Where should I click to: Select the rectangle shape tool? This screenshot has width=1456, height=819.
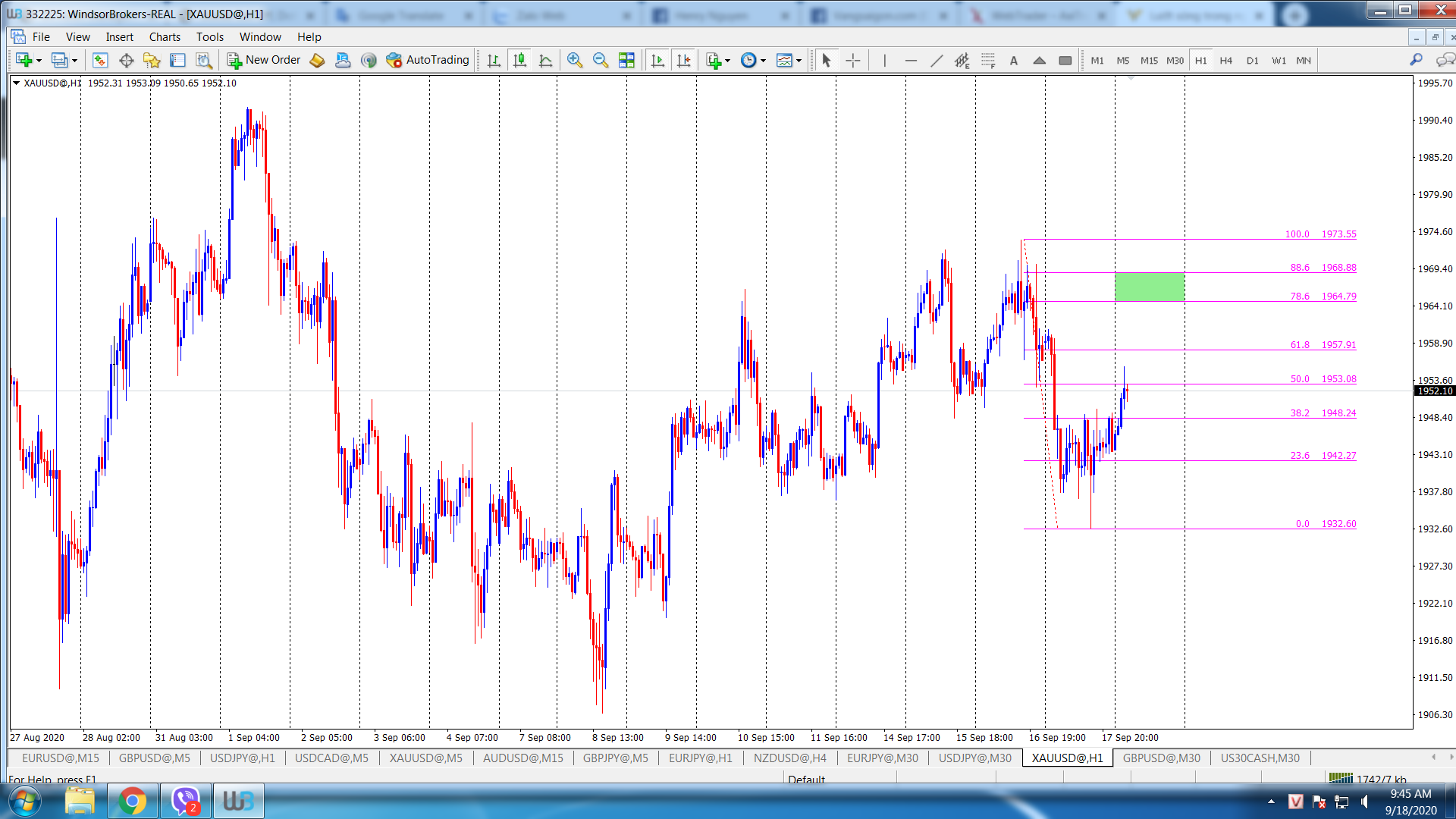[x=1065, y=60]
